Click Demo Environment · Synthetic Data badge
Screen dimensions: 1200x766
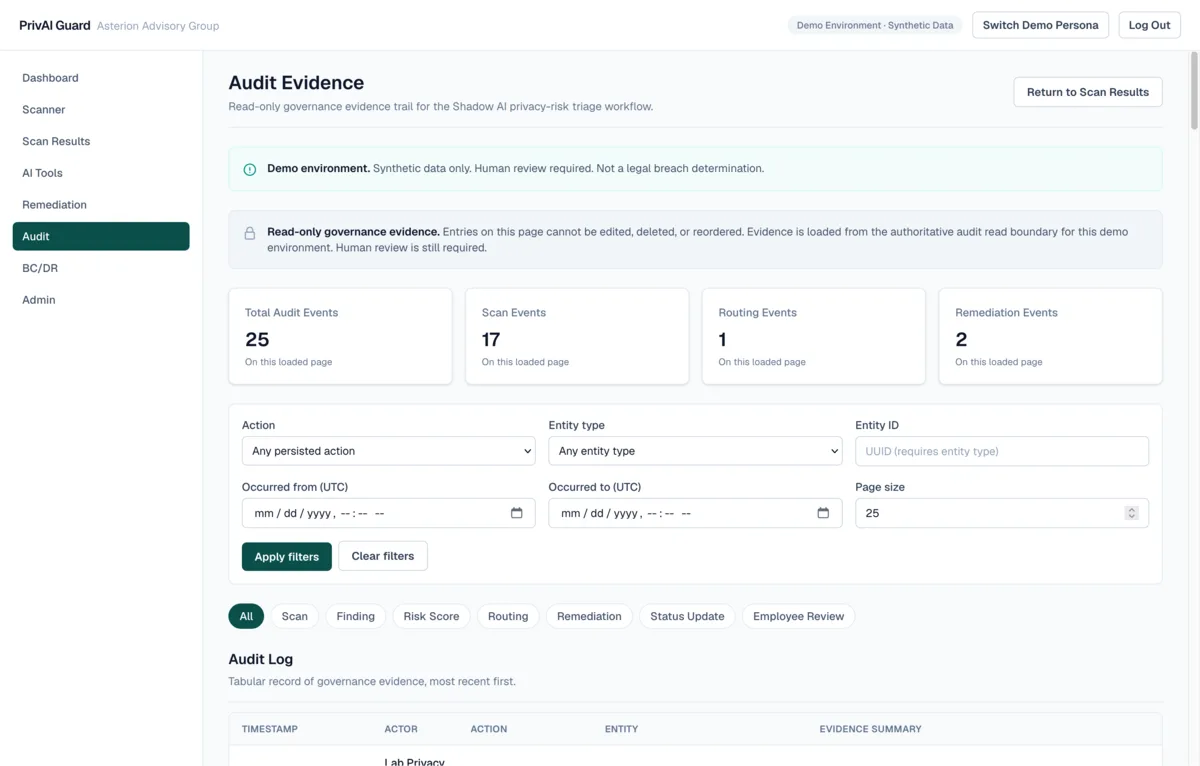(875, 25)
